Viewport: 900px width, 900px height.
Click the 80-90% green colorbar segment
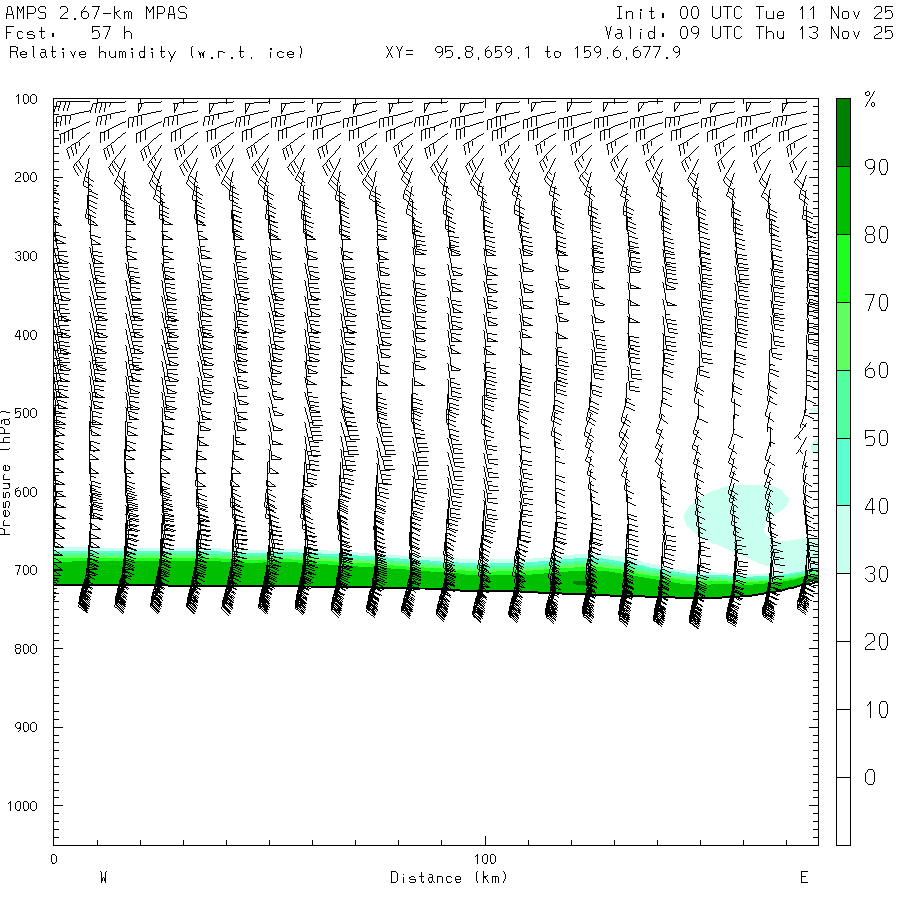point(843,200)
